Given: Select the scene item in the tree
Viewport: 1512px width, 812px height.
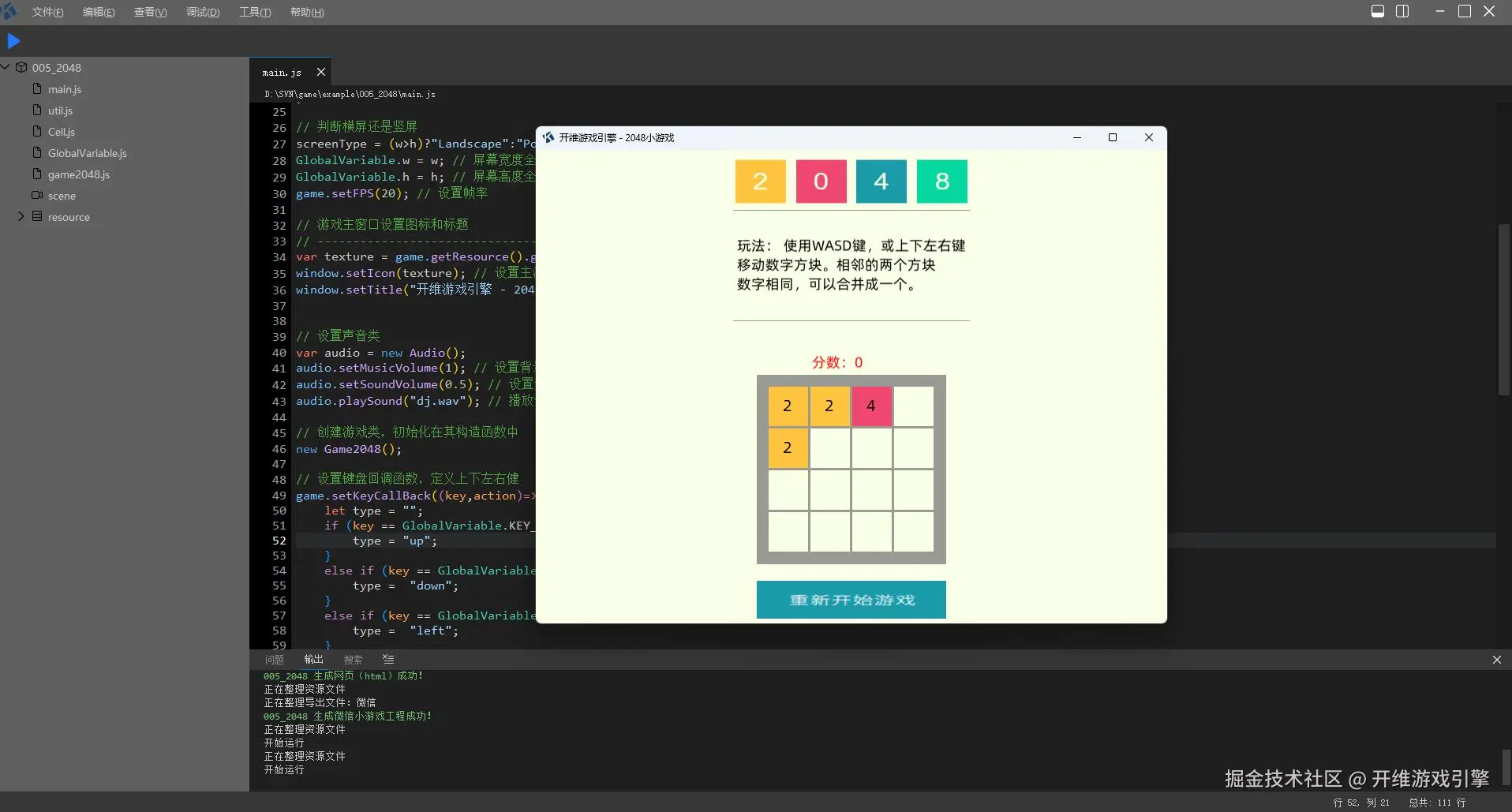Looking at the screenshot, I should pyautogui.click(x=62, y=196).
